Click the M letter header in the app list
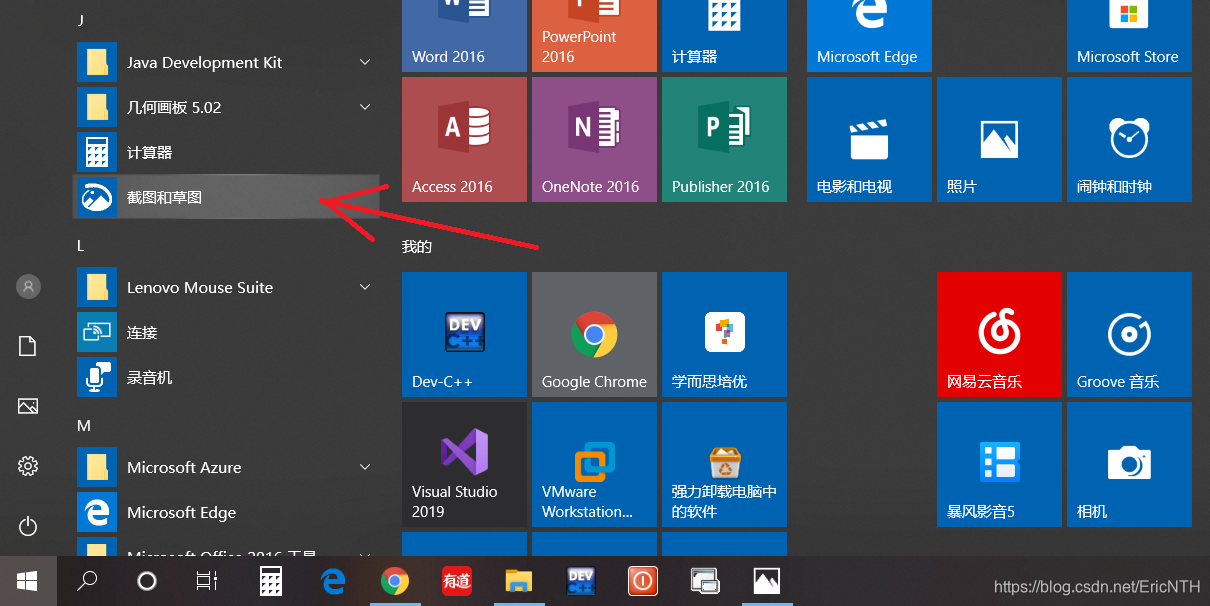Viewport: 1210px width, 606px height. (x=84, y=425)
